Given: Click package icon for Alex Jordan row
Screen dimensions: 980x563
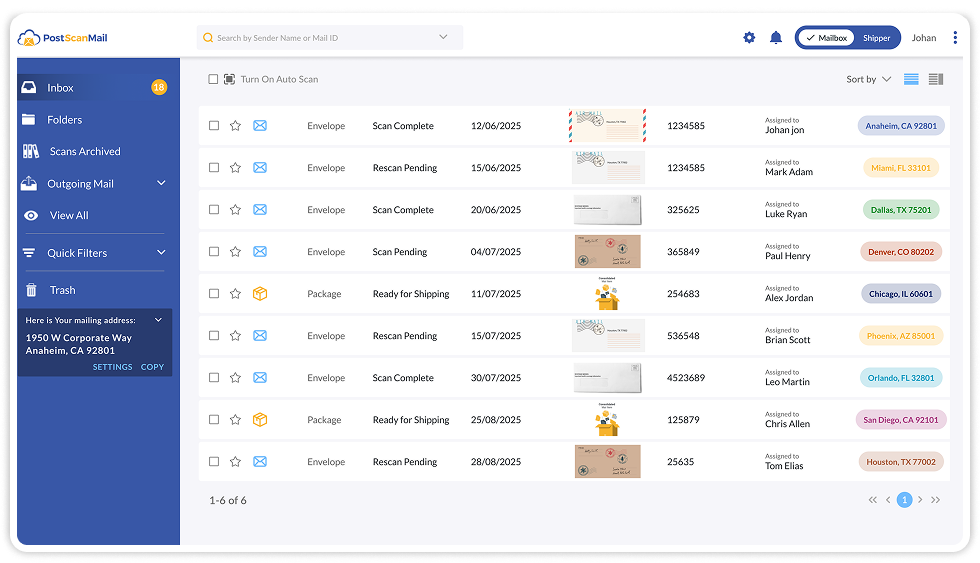Looking at the screenshot, I should point(260,294).
